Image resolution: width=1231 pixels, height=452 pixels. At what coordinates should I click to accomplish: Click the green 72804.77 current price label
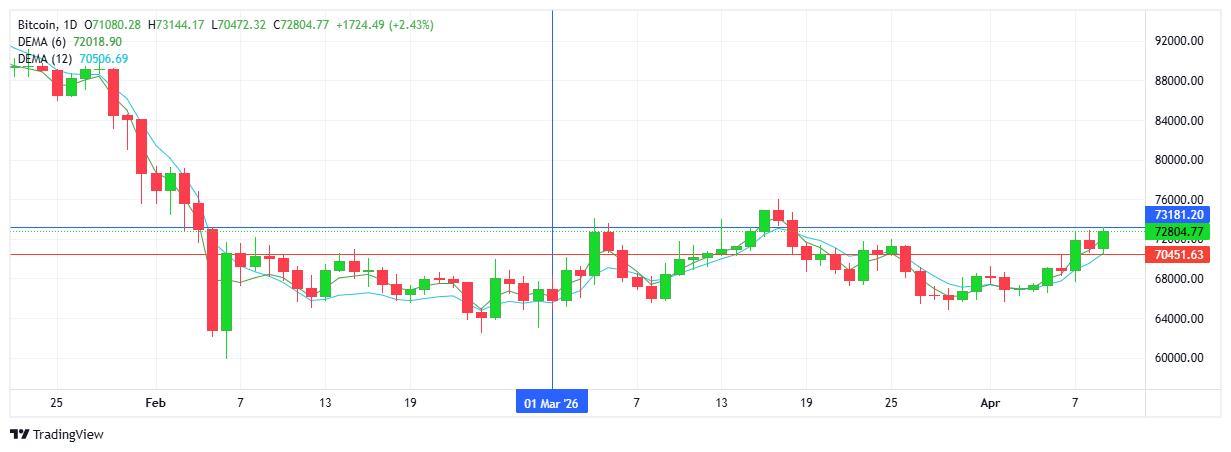[x=1181, y=232]
